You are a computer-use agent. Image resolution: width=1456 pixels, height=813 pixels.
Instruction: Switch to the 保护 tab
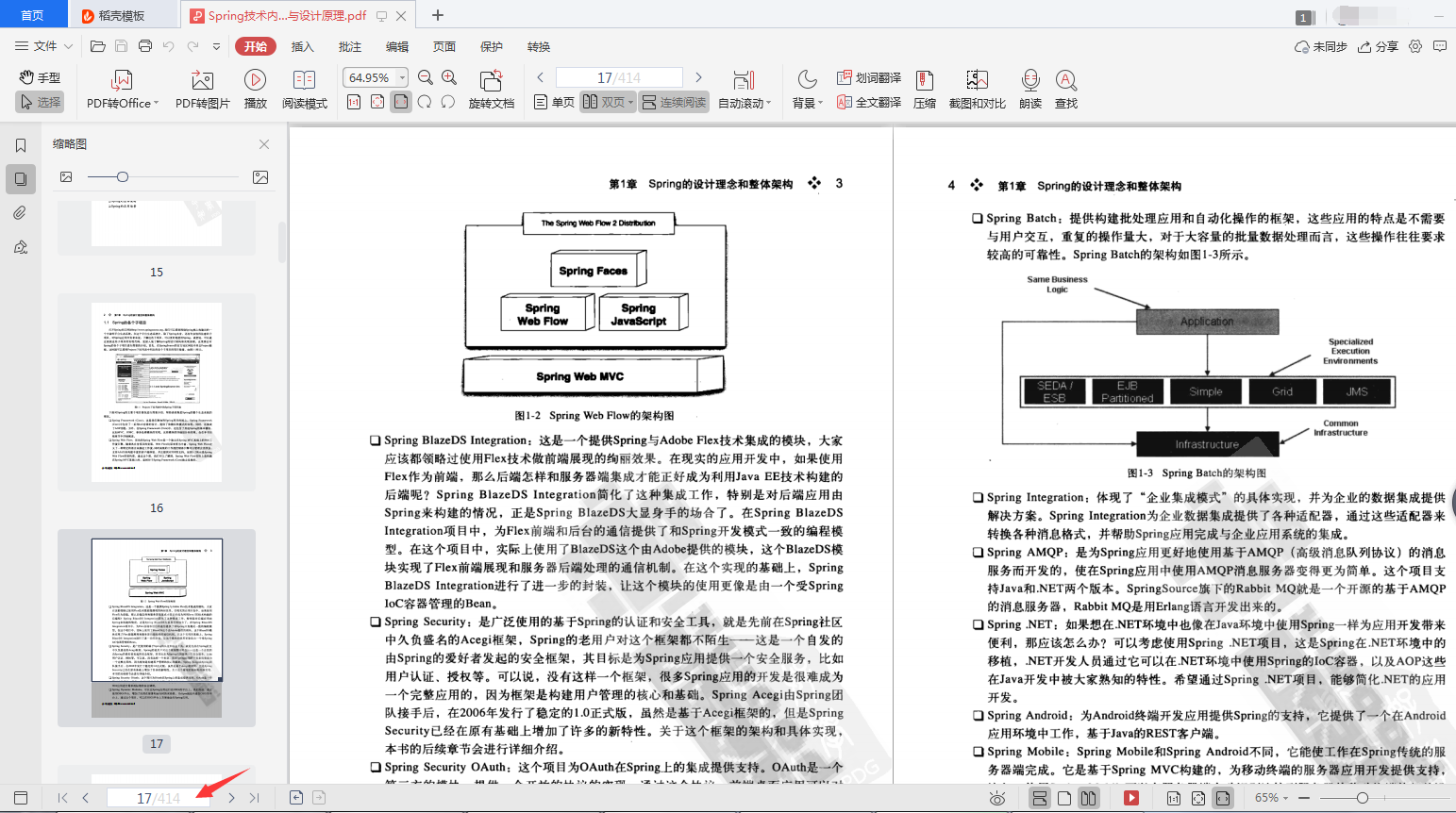[492, 46]
